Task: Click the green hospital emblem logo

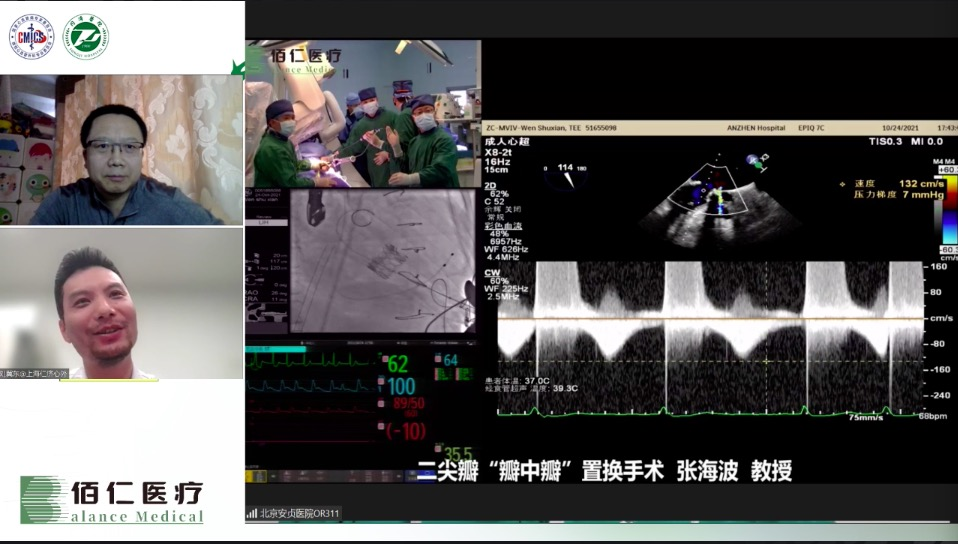Action: 86,36
